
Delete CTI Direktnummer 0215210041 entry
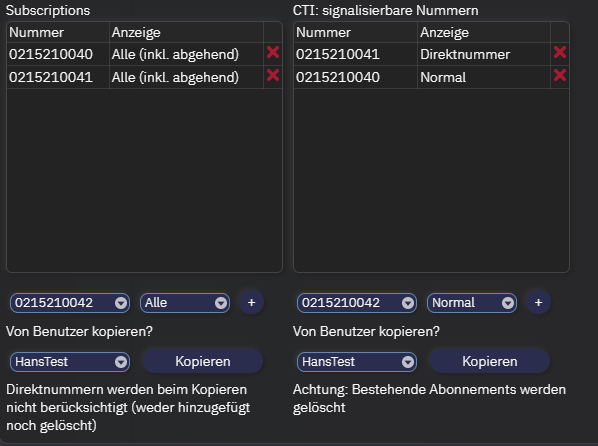pyautogui.click(x=559, y=52)
